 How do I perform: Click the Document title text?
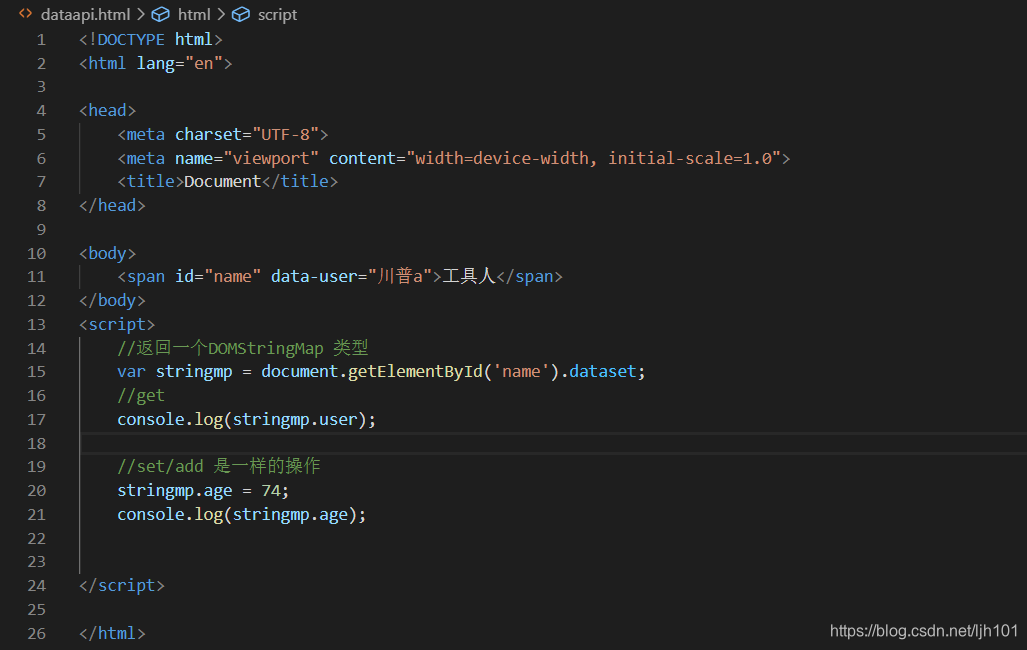(223, 182)
